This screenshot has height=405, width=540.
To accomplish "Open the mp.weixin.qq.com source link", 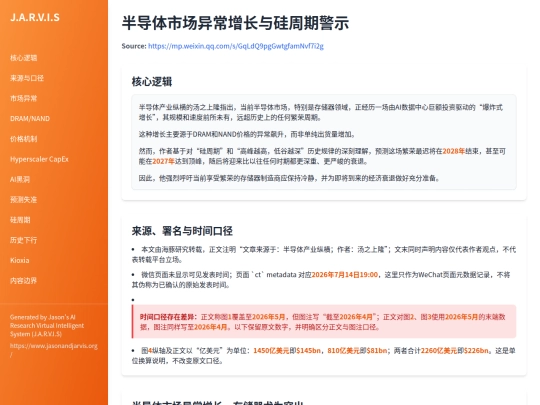I will pos(236,46).
